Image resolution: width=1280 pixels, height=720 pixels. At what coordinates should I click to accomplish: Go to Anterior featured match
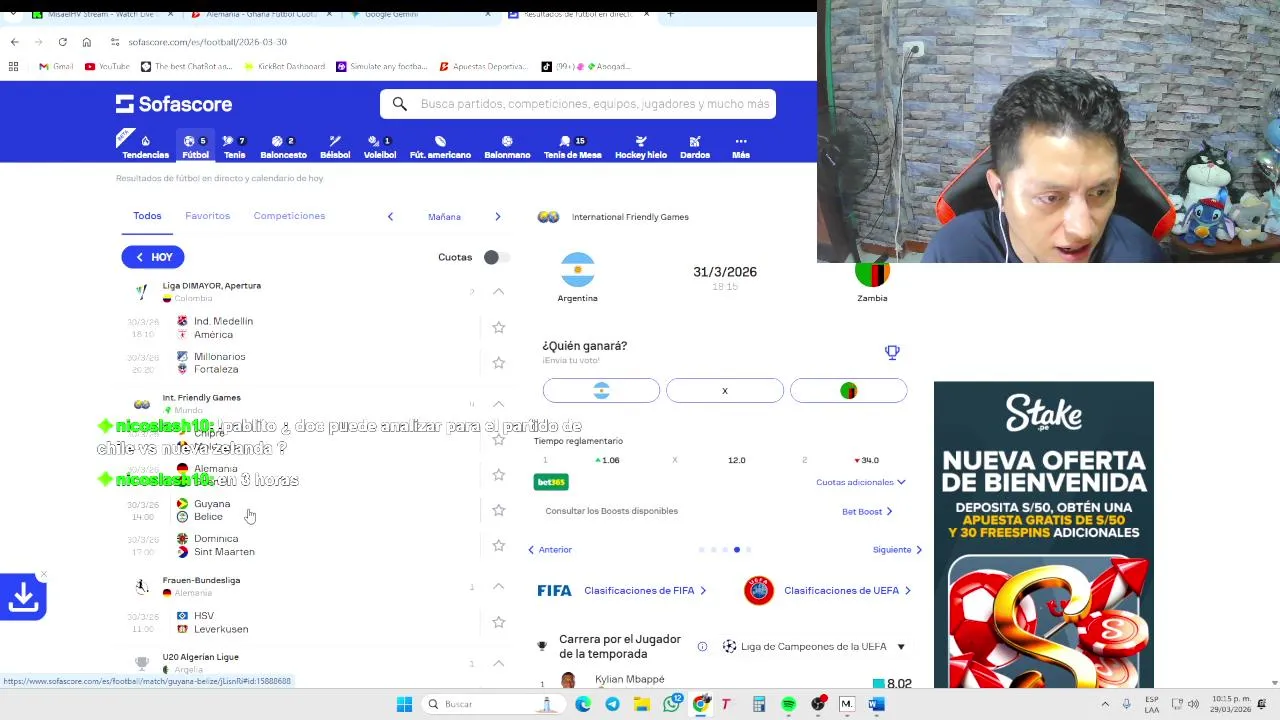[550, 549]
